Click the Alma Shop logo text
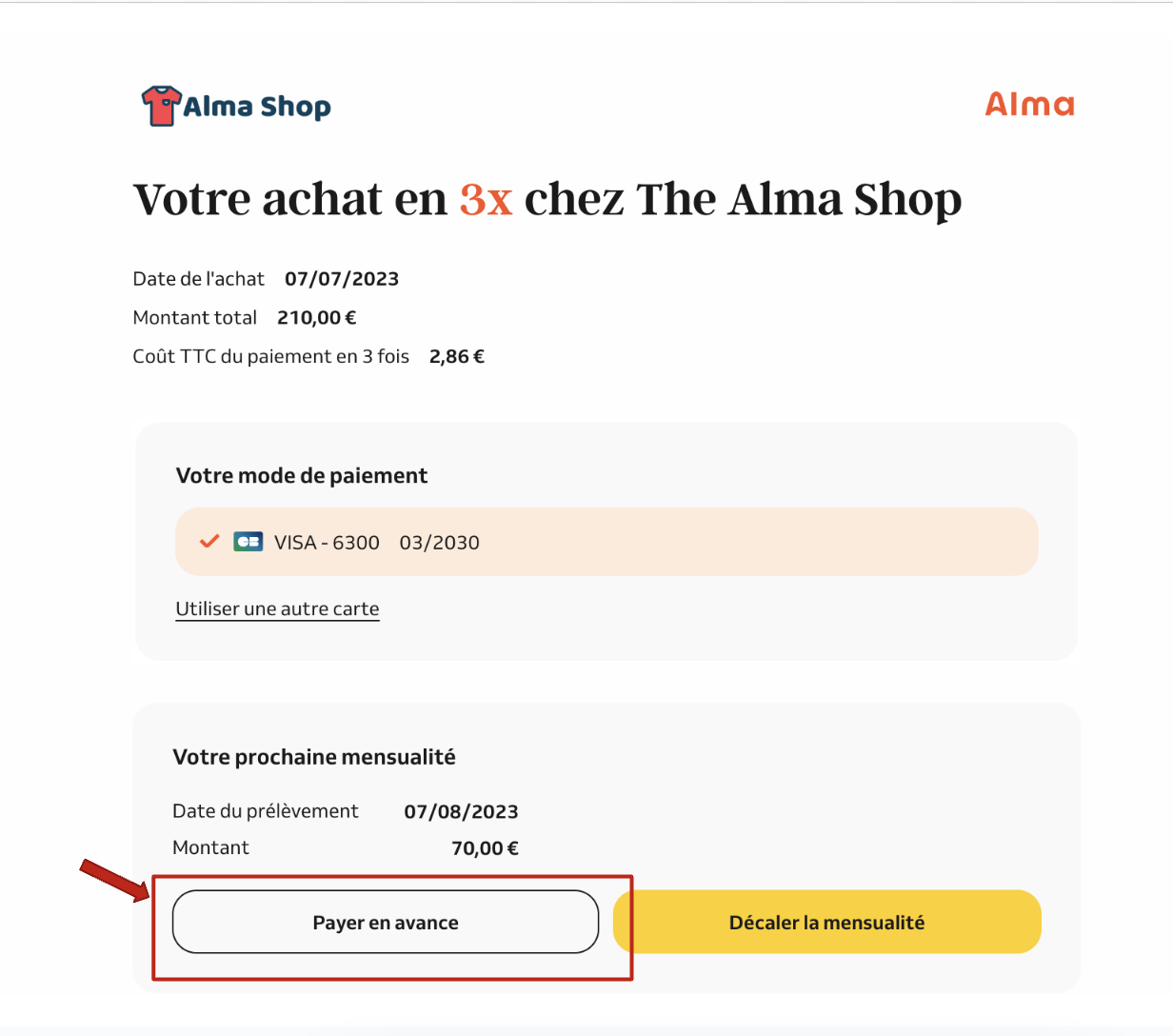Screen dimensions: 1173x1036 pos(257,107)
